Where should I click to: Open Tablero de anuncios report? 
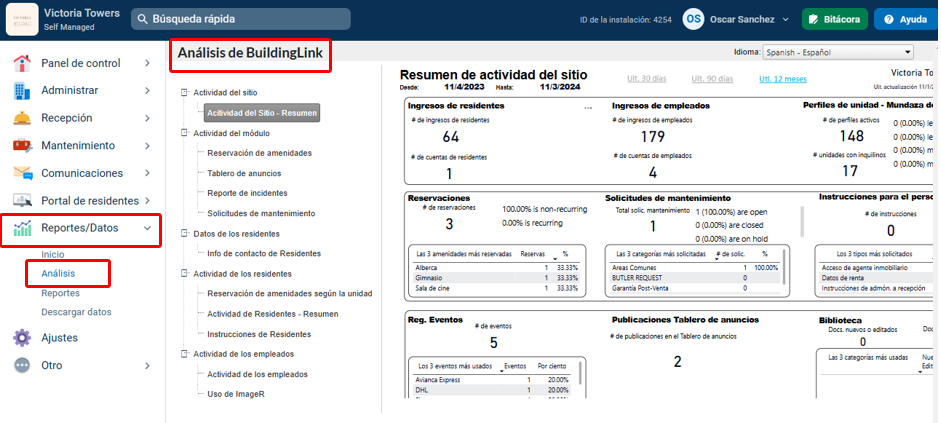click(244, 173)
